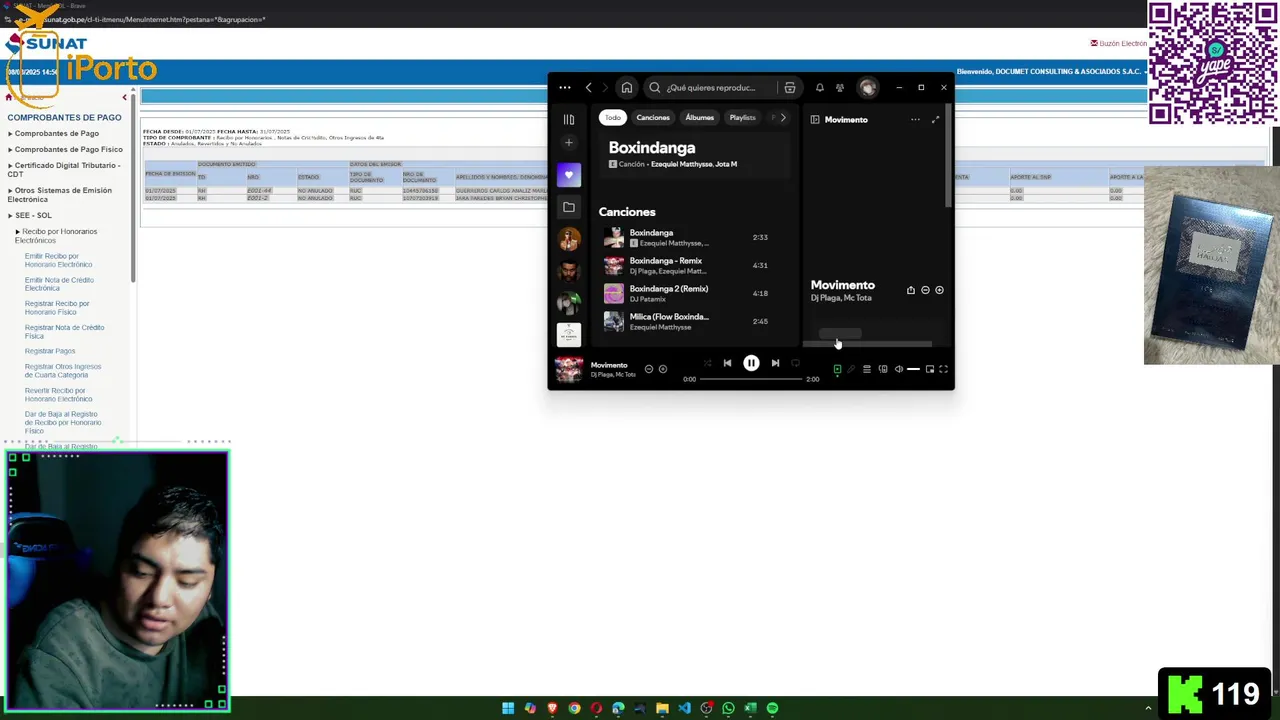Image resolution: width=1280 pixels, height=720 pixels.
Task: Select the Canciones filter chip
Action: click(x=653, y=118)
